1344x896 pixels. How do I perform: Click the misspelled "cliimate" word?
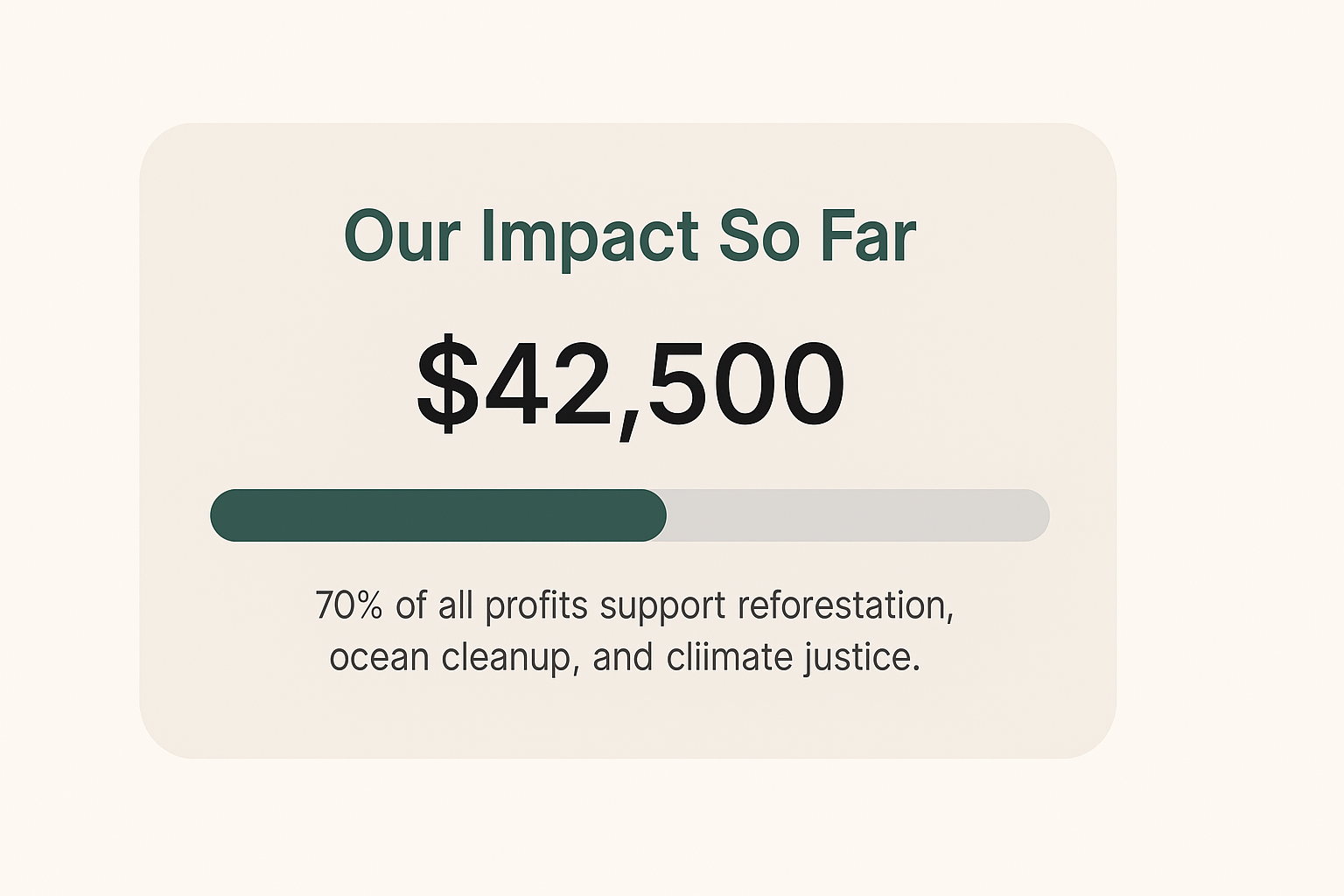(730, 657)
